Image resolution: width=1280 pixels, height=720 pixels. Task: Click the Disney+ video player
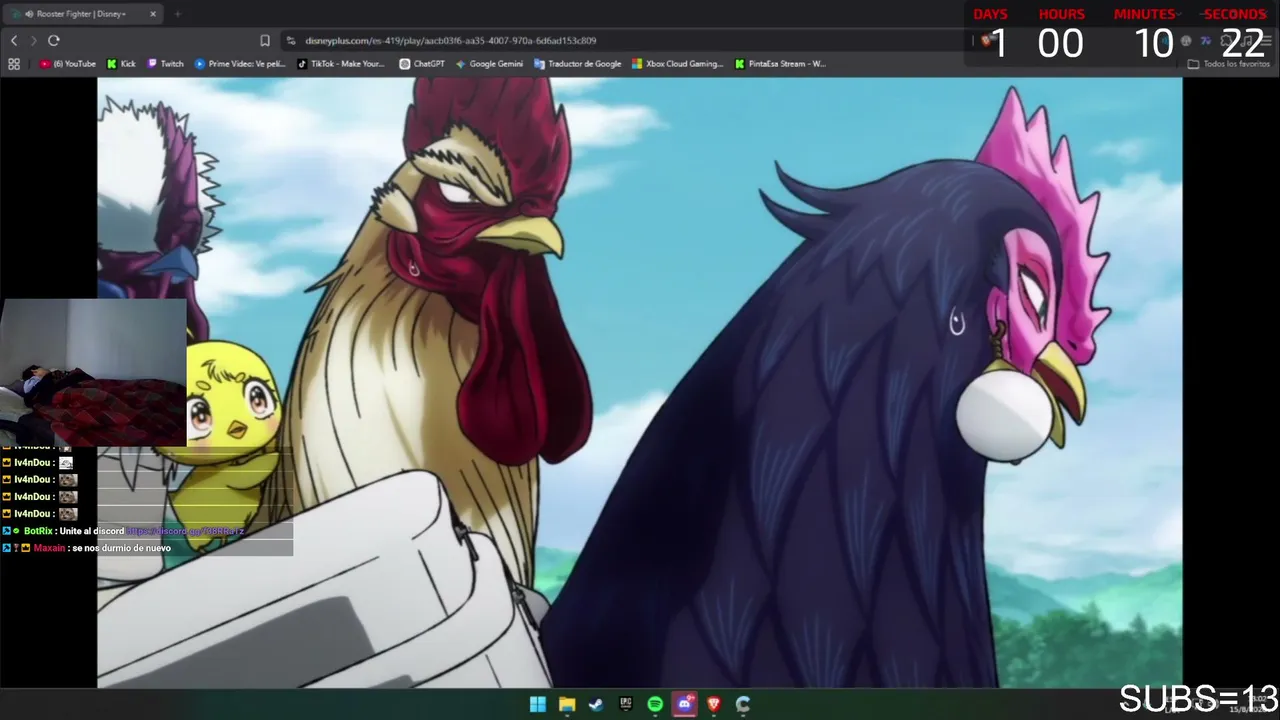point(640,382)
